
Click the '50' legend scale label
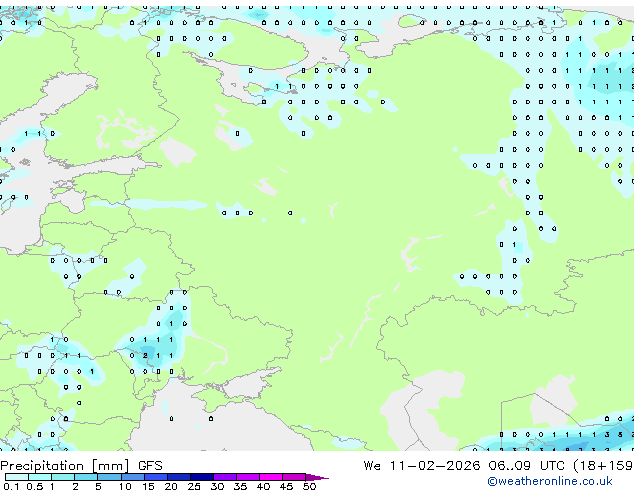point(309,486)
